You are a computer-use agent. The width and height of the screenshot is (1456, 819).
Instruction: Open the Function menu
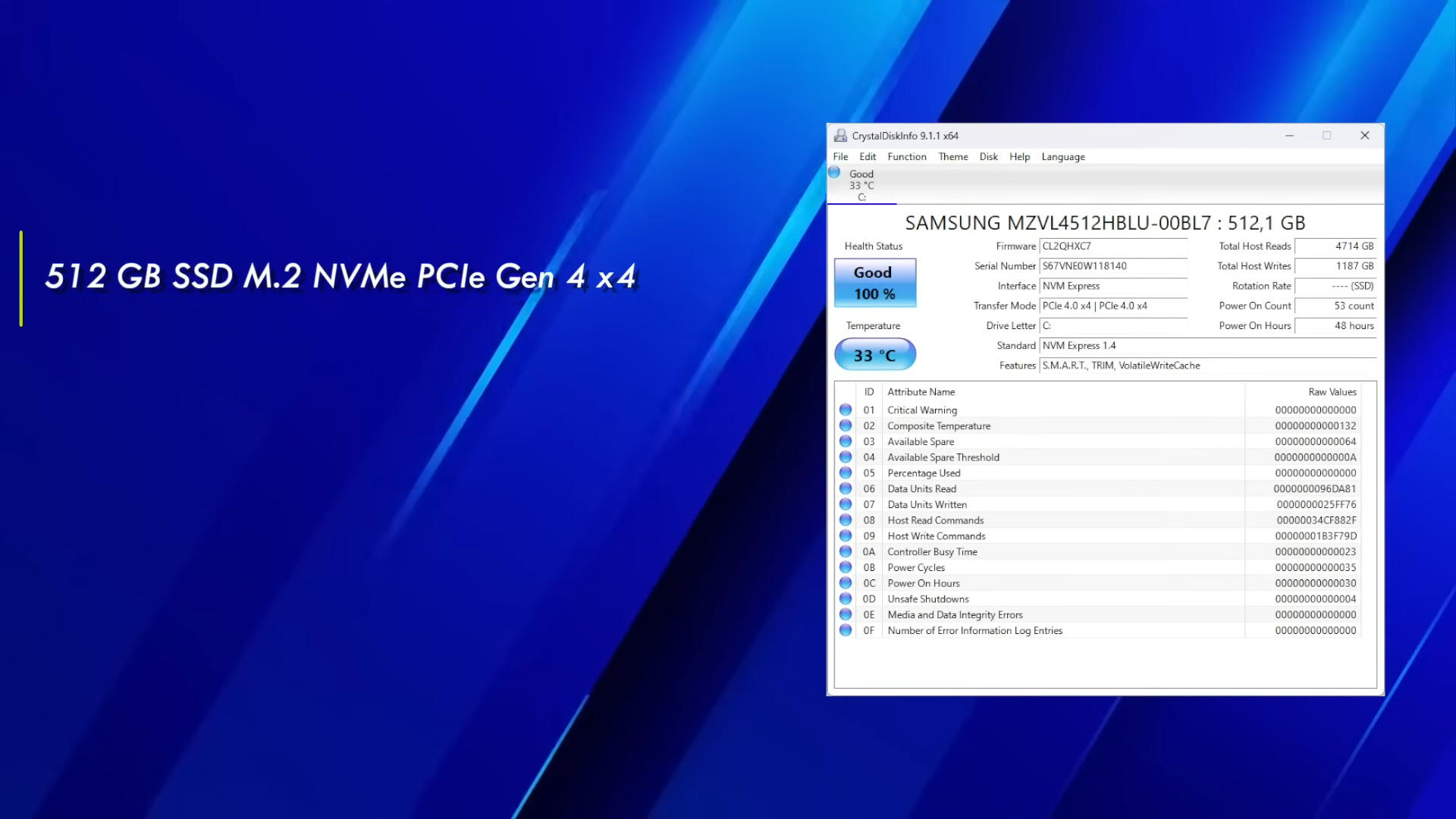click(x=906, y=157)
